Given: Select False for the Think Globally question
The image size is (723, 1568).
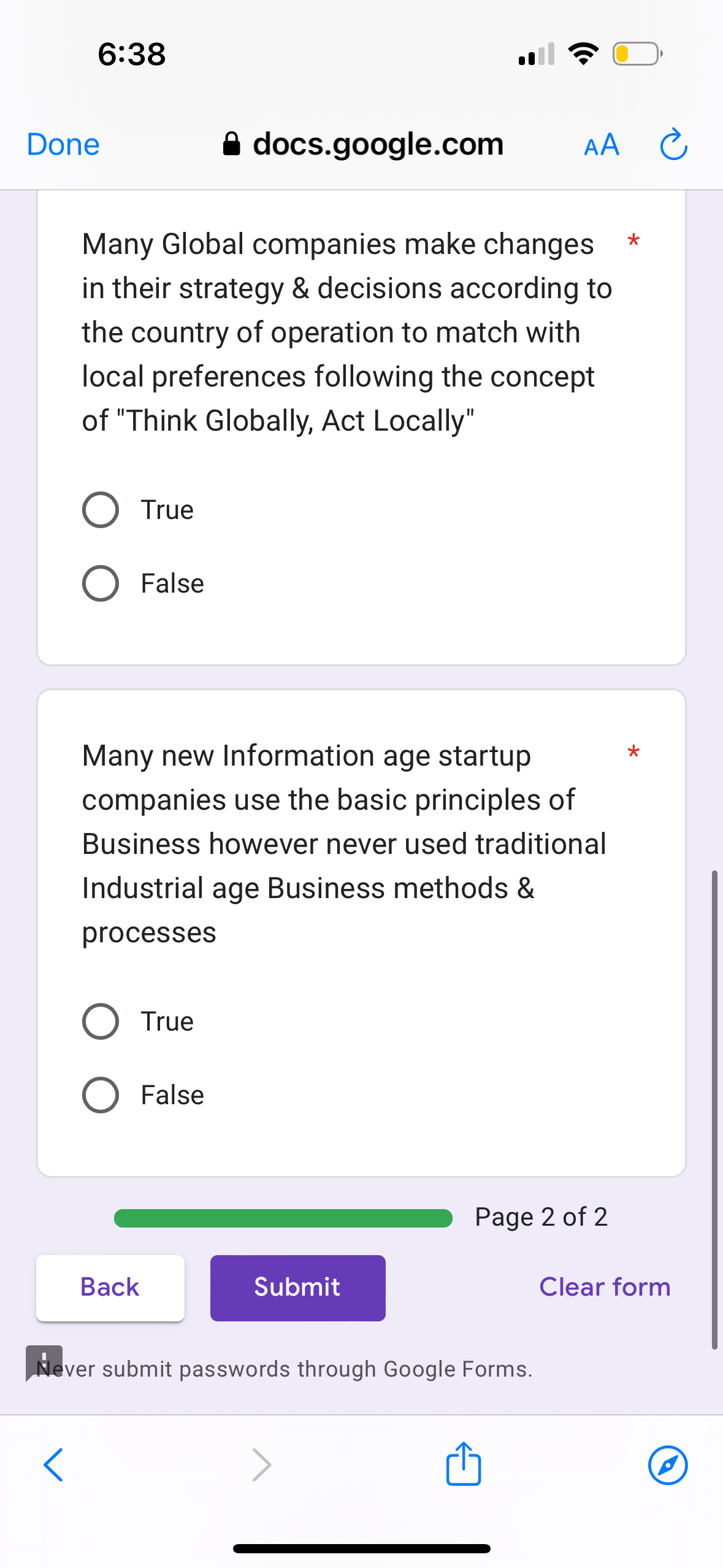Looking at the screenshot, I should [100, 583].
